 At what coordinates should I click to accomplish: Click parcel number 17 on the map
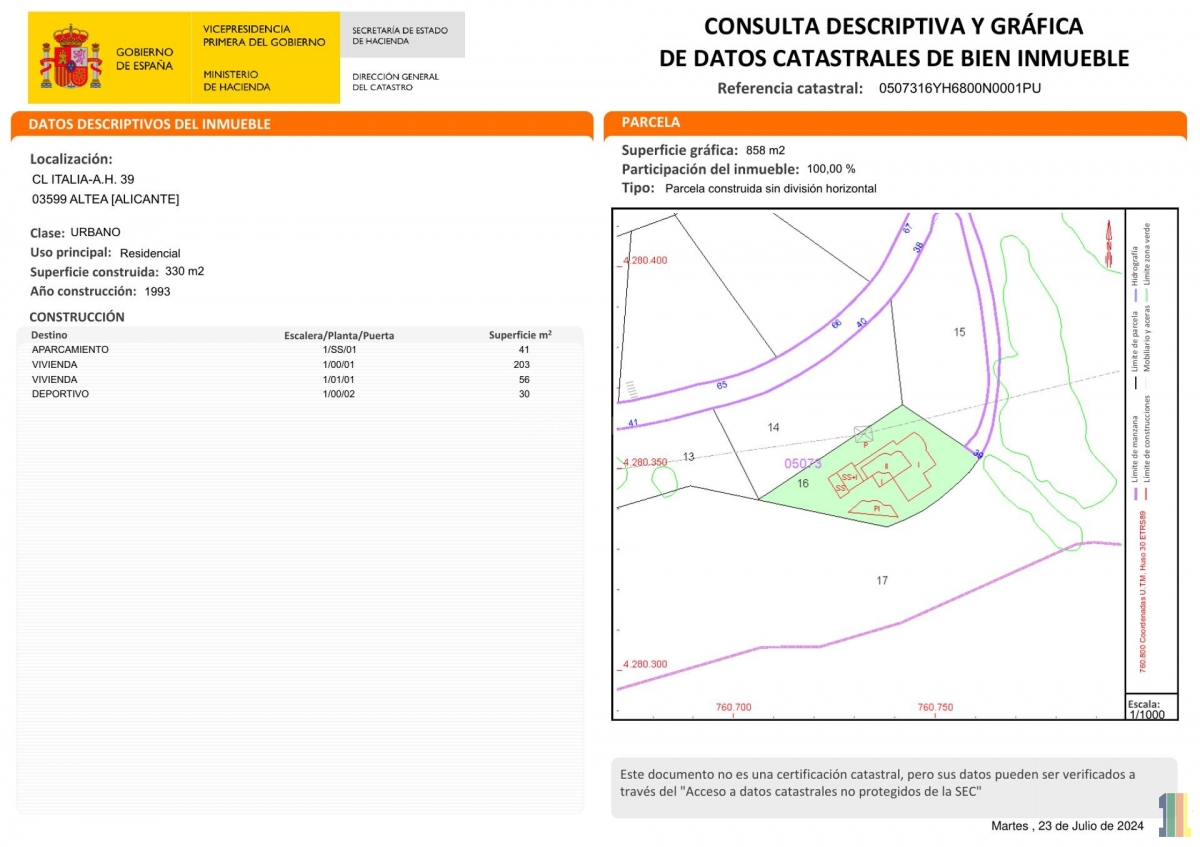pyautogui.click(x=882, y=580)
